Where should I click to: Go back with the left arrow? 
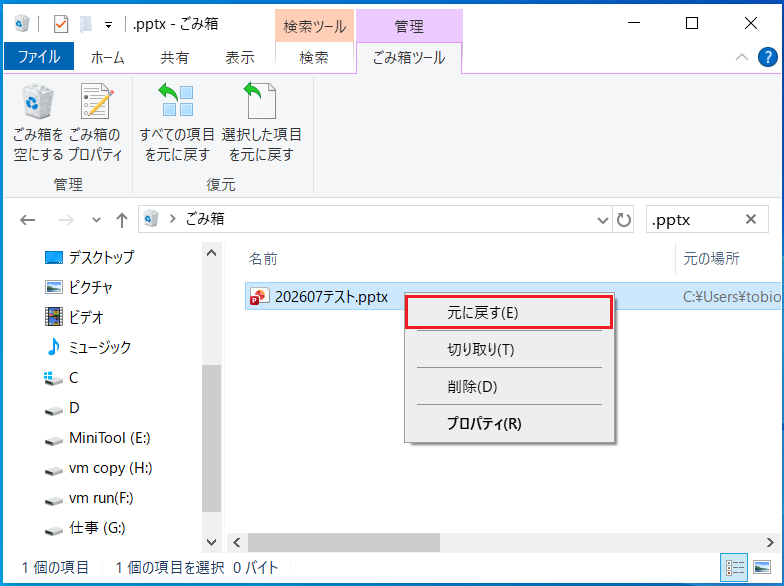28,220
